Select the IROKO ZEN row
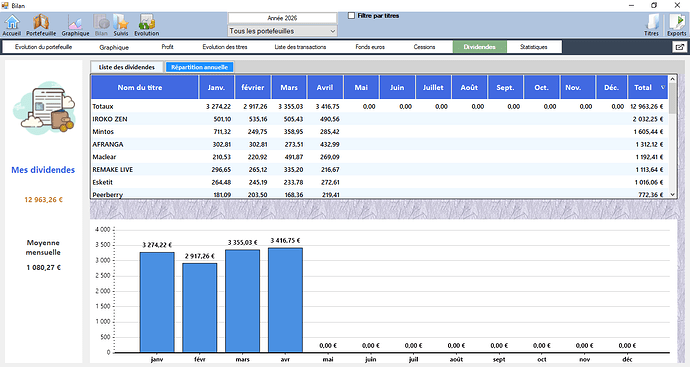 (x=380, y=119)
